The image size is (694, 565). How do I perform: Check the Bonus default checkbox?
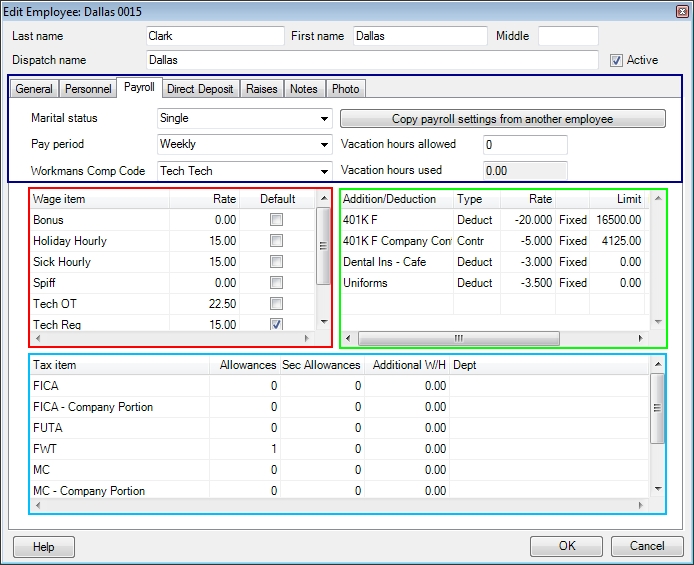276,219
